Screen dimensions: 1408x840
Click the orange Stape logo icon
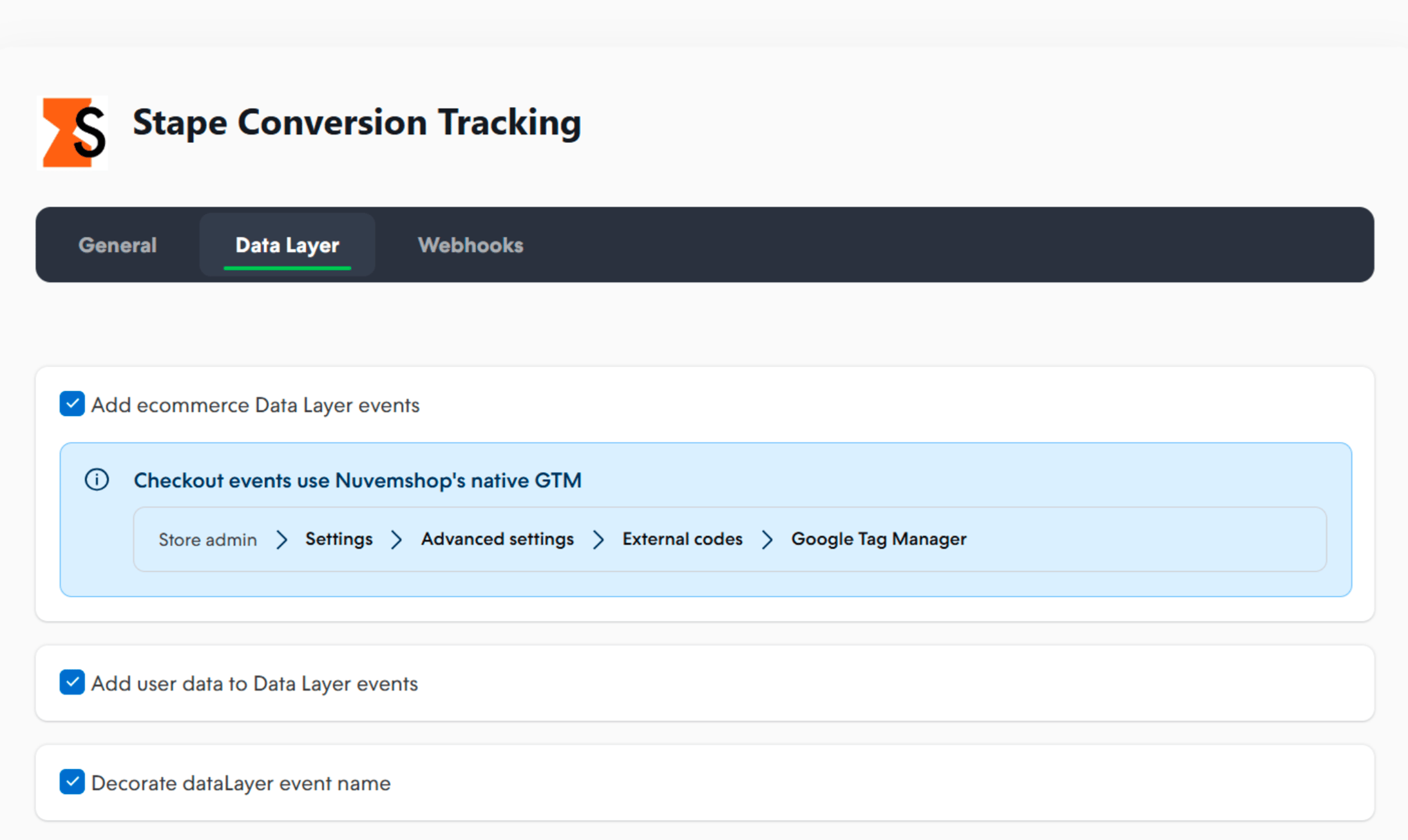pyautogui.click(x=73, y=133)
